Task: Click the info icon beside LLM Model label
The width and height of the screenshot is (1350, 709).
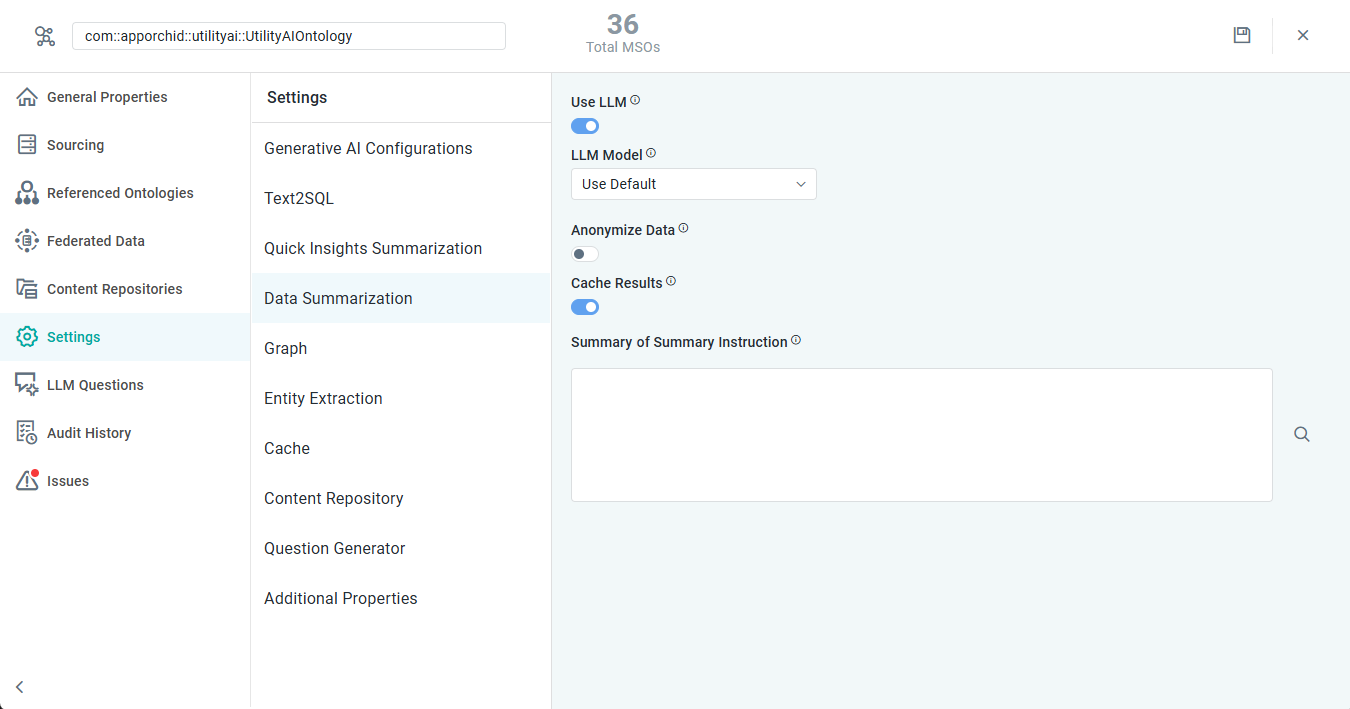Action: pos(651,153)
